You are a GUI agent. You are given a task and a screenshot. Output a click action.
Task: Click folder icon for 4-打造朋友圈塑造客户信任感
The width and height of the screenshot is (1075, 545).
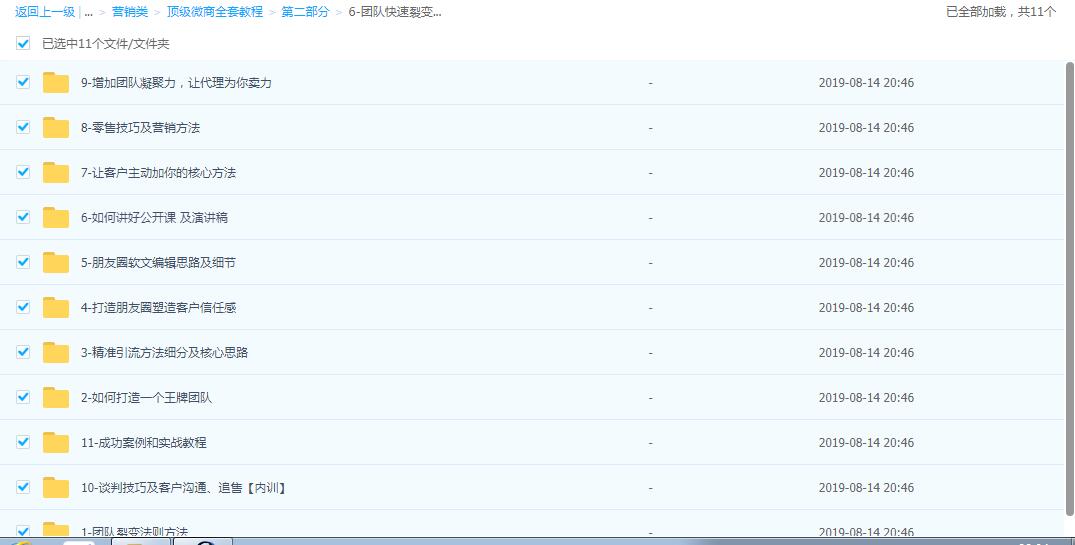point(56,308)
